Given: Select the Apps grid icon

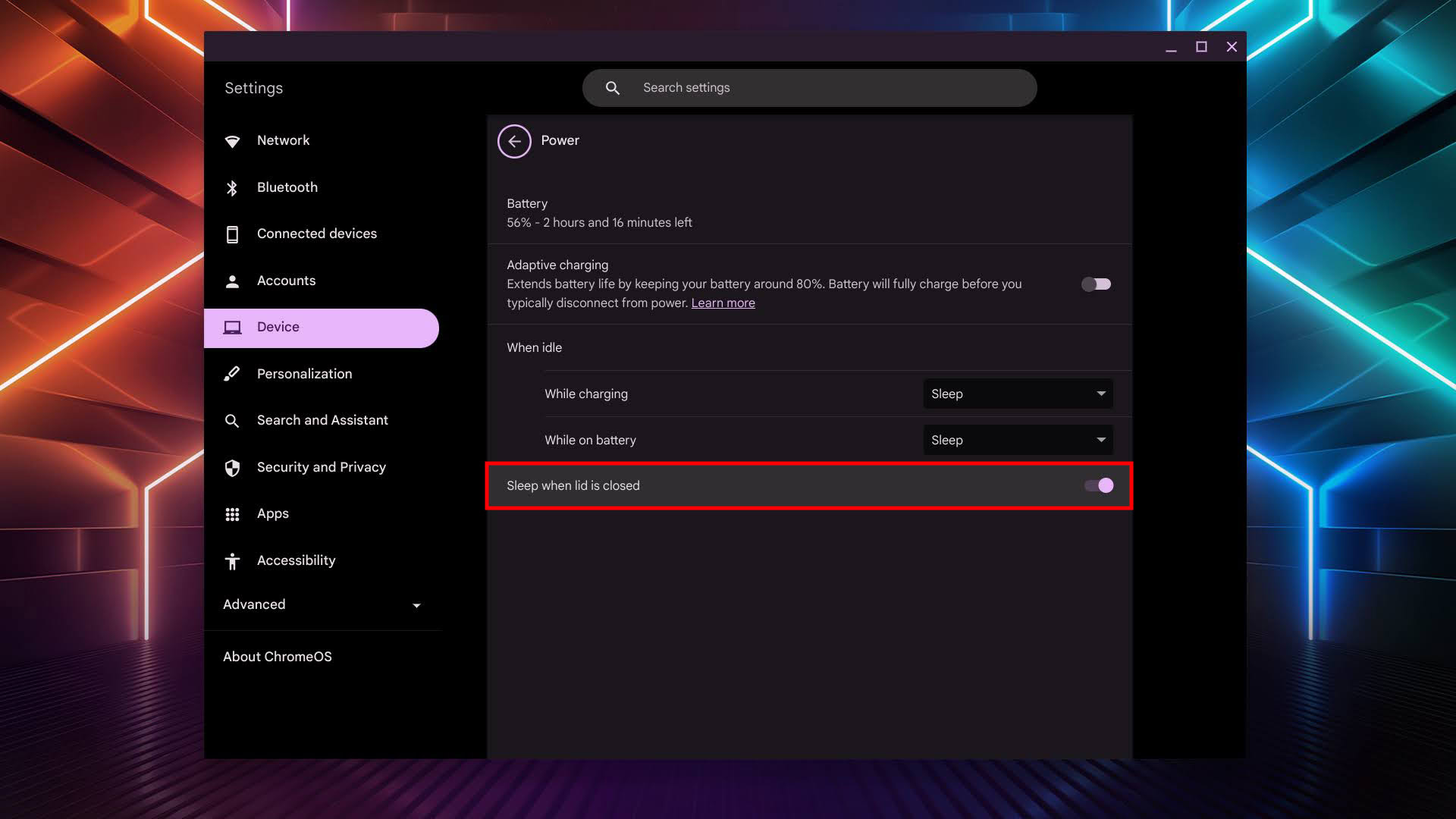Looking at the screenshot, I should click(232, 513).
